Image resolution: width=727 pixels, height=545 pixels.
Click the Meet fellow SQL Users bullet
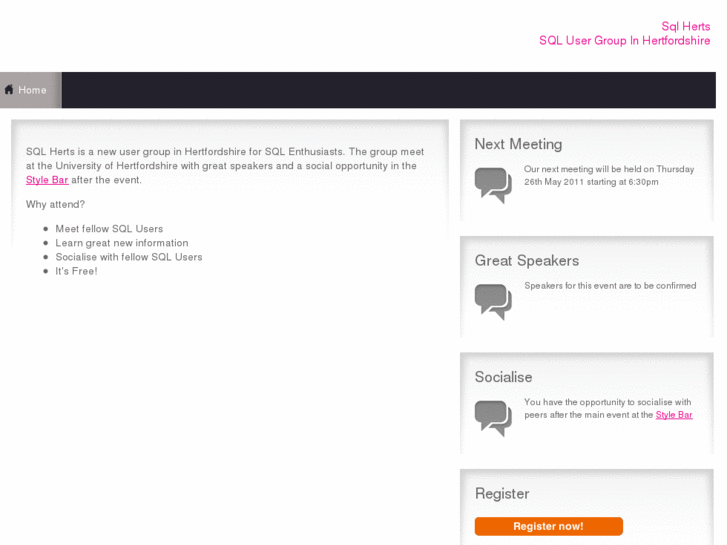109,229
